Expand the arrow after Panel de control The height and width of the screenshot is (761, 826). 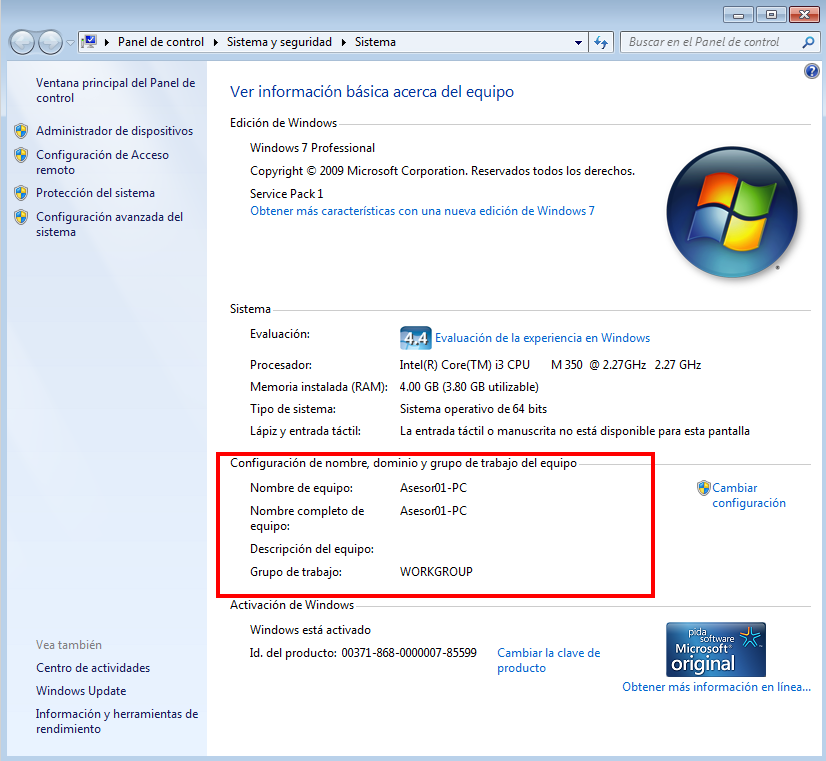[215, 42]
